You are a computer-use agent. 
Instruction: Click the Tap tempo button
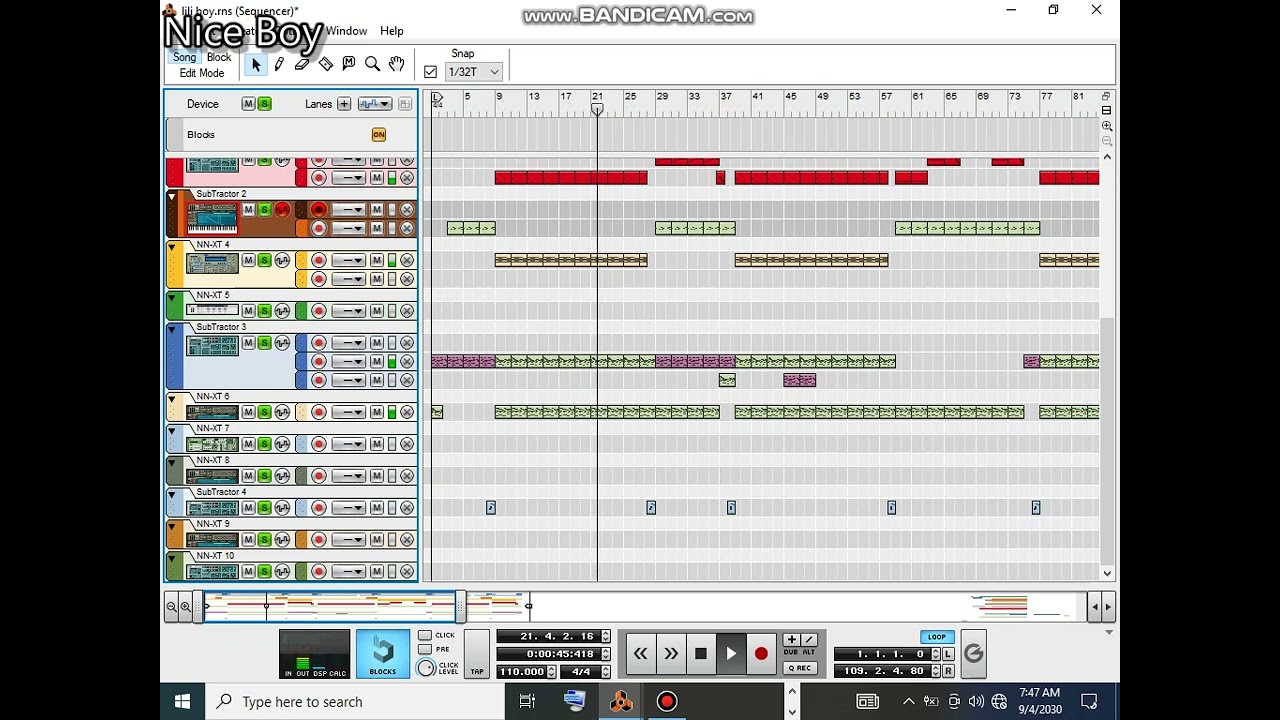[477, 654]
